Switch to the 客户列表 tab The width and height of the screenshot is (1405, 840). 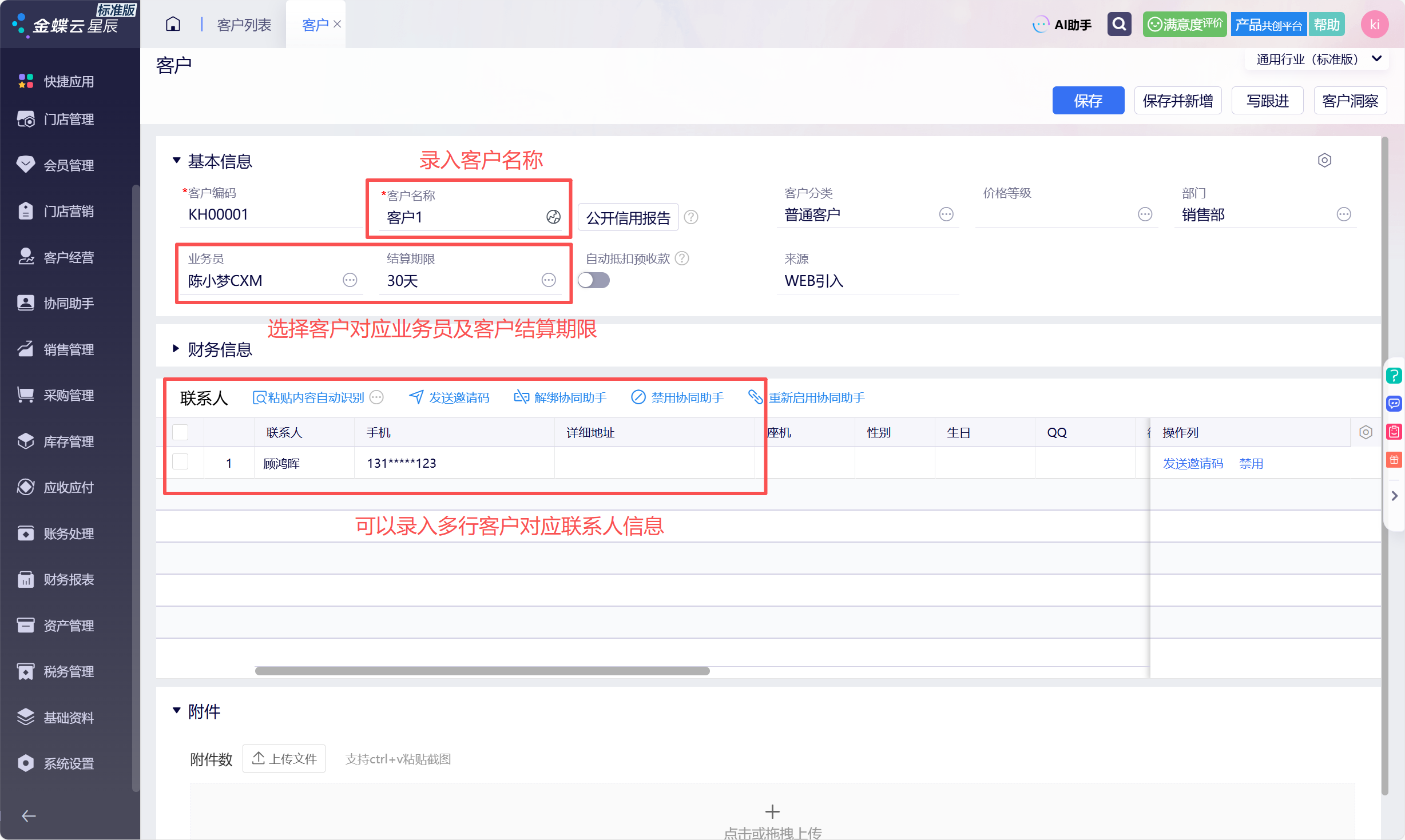tap(244, 25)
